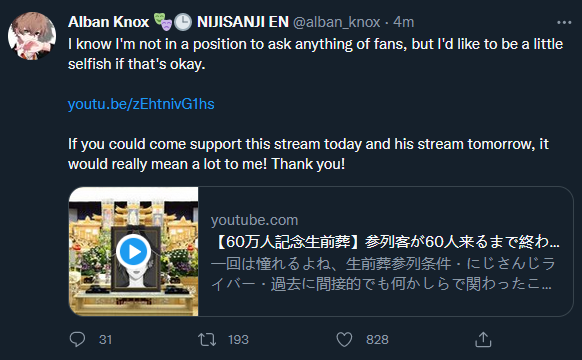Open the share upload icon

pyautogui.click(x=483, y=339)
